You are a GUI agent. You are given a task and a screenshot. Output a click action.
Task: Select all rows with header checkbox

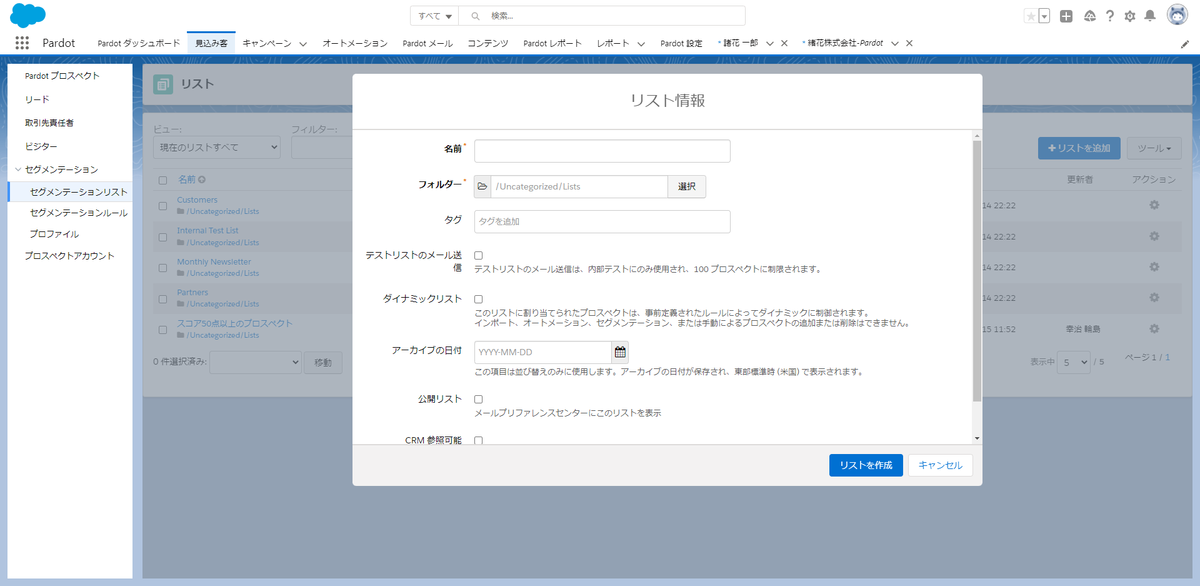point(163,180)
